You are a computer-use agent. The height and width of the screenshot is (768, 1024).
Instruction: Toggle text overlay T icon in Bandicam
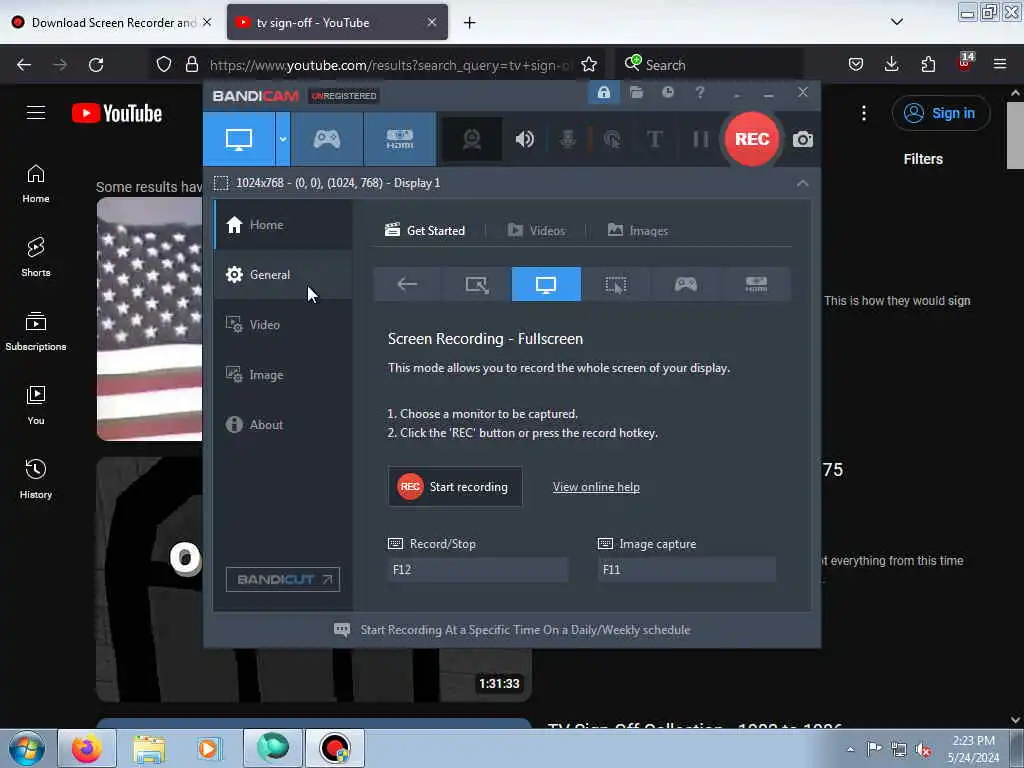(x=654, y=139)
